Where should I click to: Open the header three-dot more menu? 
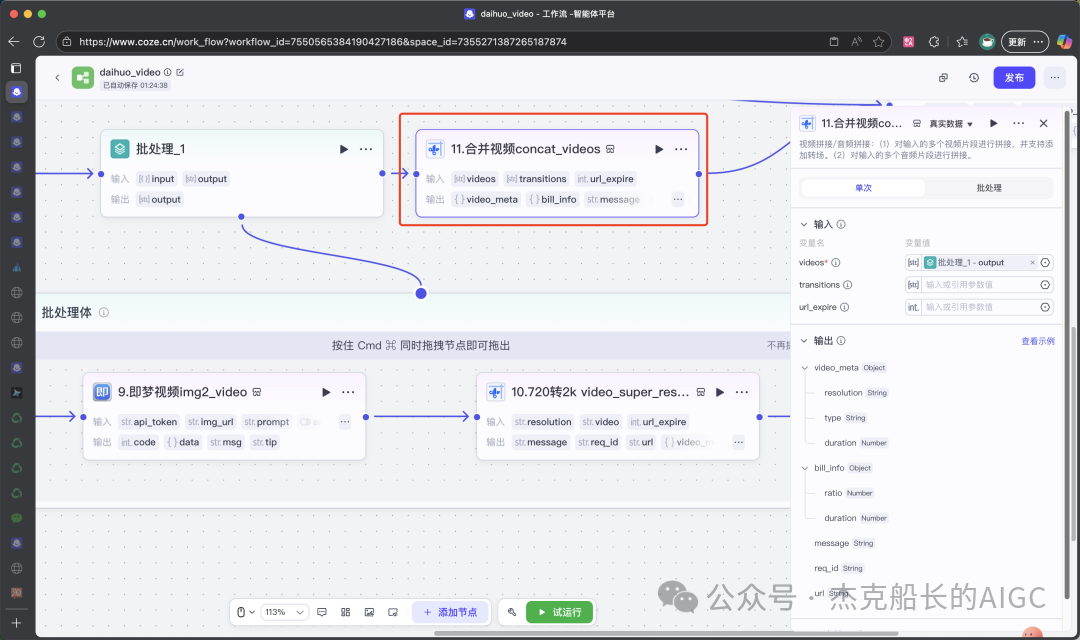1055,78
